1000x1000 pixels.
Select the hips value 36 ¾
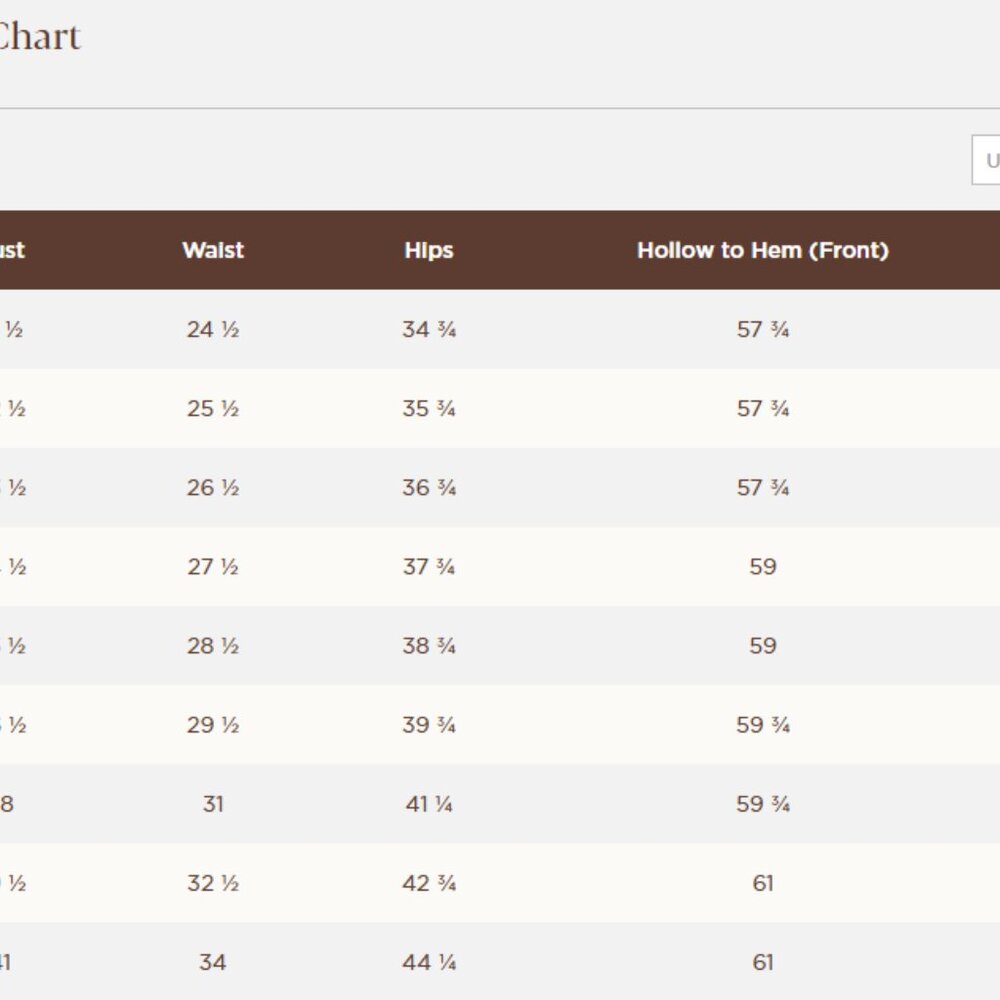tap(429, 487)
